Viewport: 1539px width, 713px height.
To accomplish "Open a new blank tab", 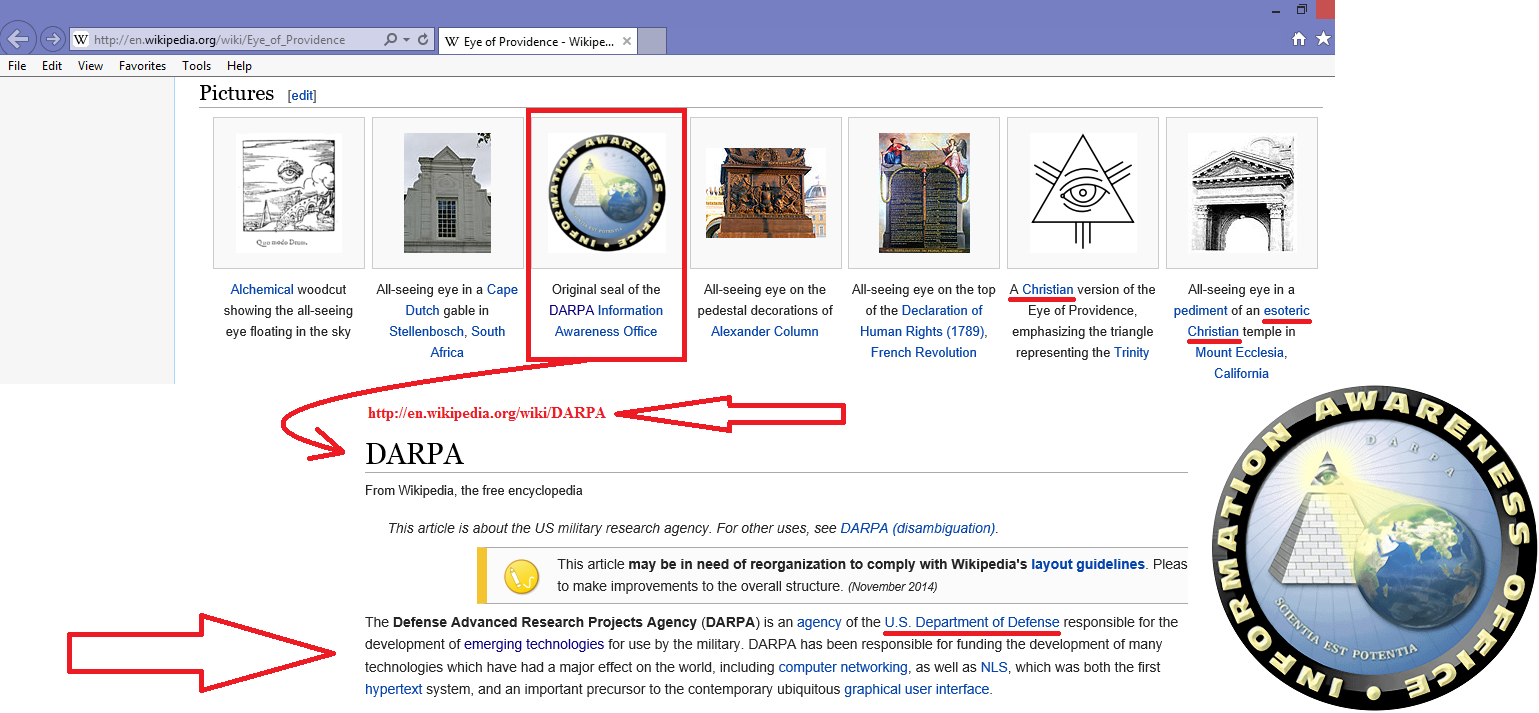I will pos(652,41).
